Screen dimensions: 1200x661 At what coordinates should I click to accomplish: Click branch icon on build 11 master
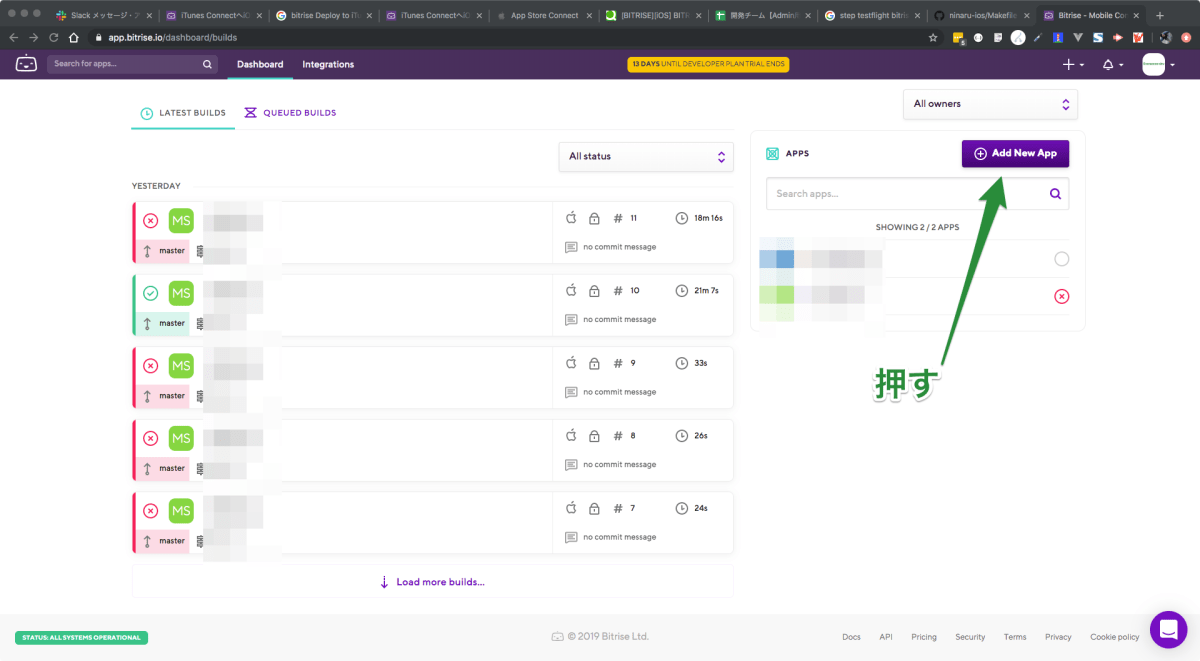pos(147,251)
